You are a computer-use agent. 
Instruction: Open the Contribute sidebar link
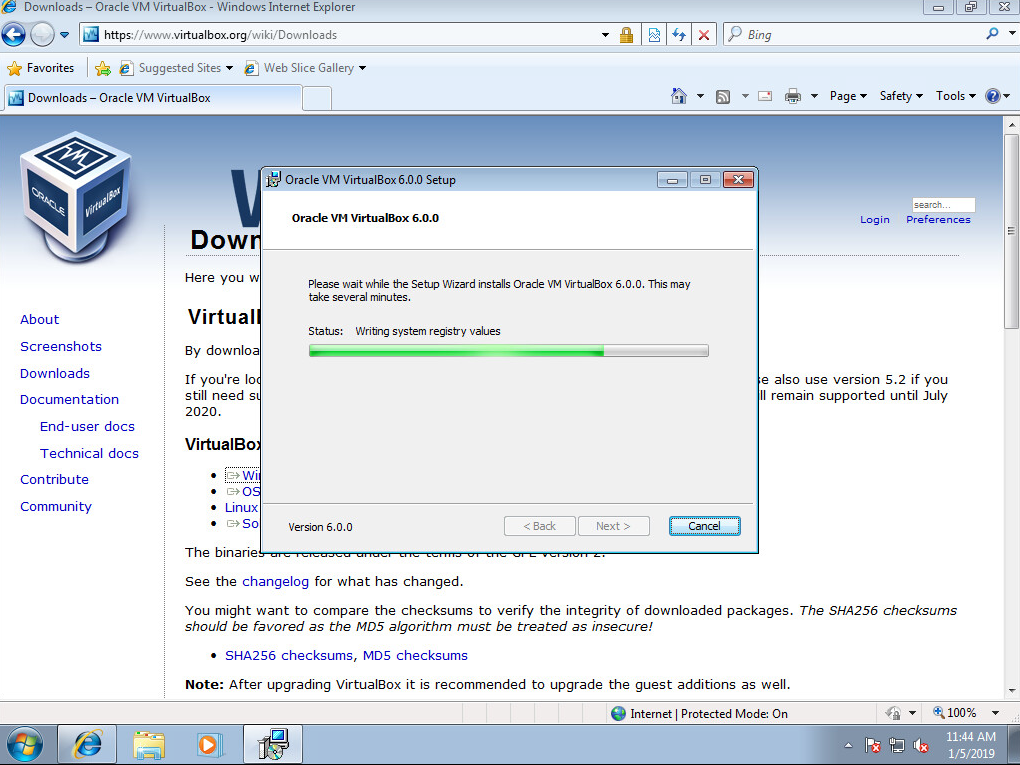[x=54, y=479]
